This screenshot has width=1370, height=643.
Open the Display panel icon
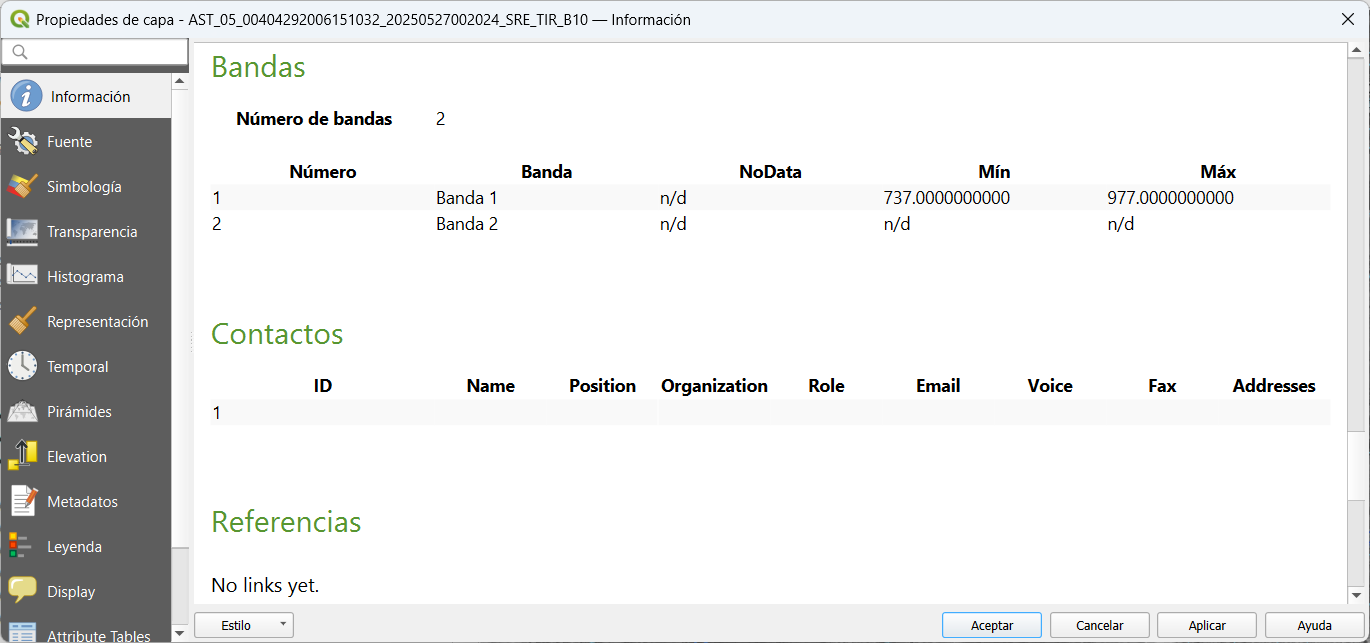[22, 591]
